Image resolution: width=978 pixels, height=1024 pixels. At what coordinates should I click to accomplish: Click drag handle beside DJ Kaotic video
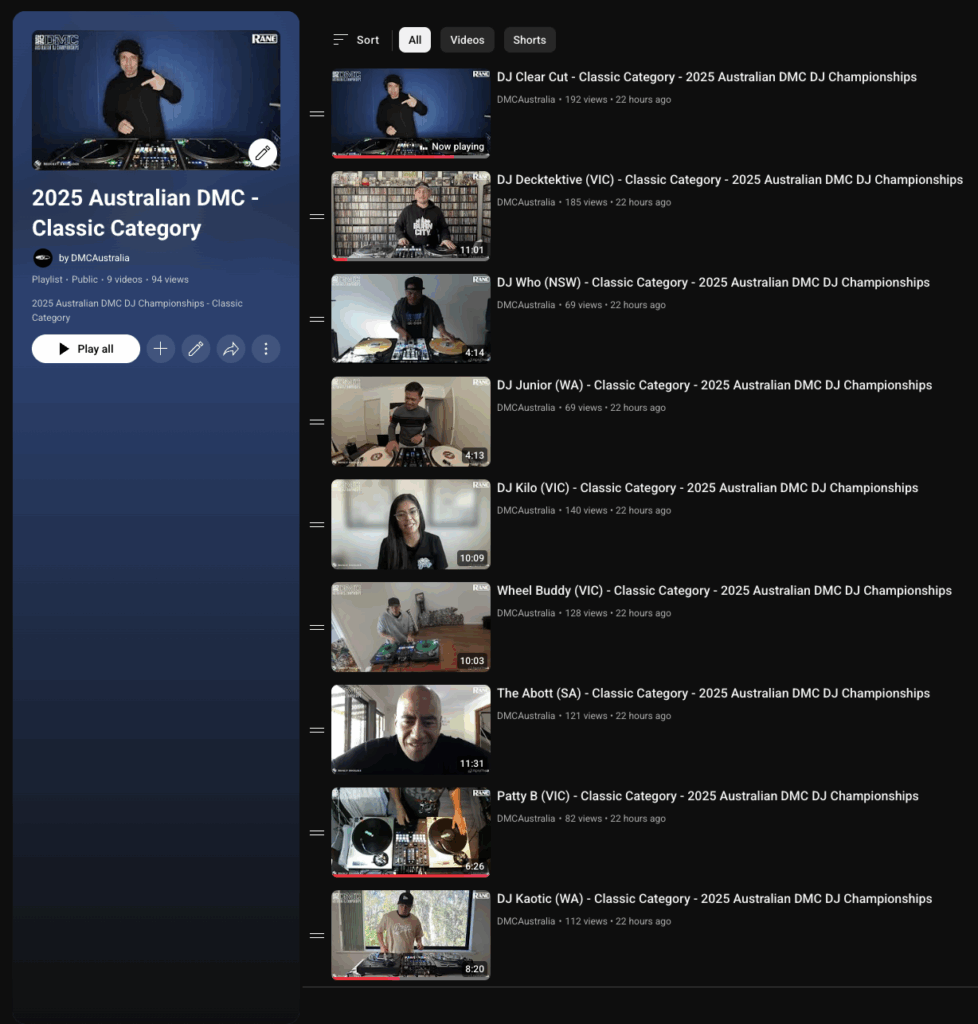[x=317, y=936]
